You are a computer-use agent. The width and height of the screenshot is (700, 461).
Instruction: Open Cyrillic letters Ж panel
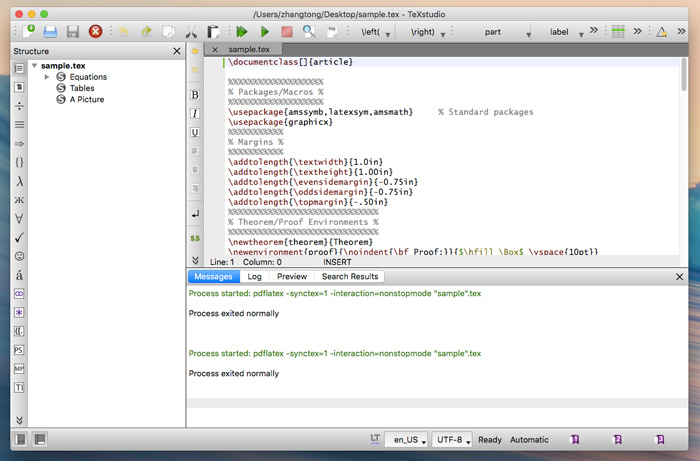(19, 200)
